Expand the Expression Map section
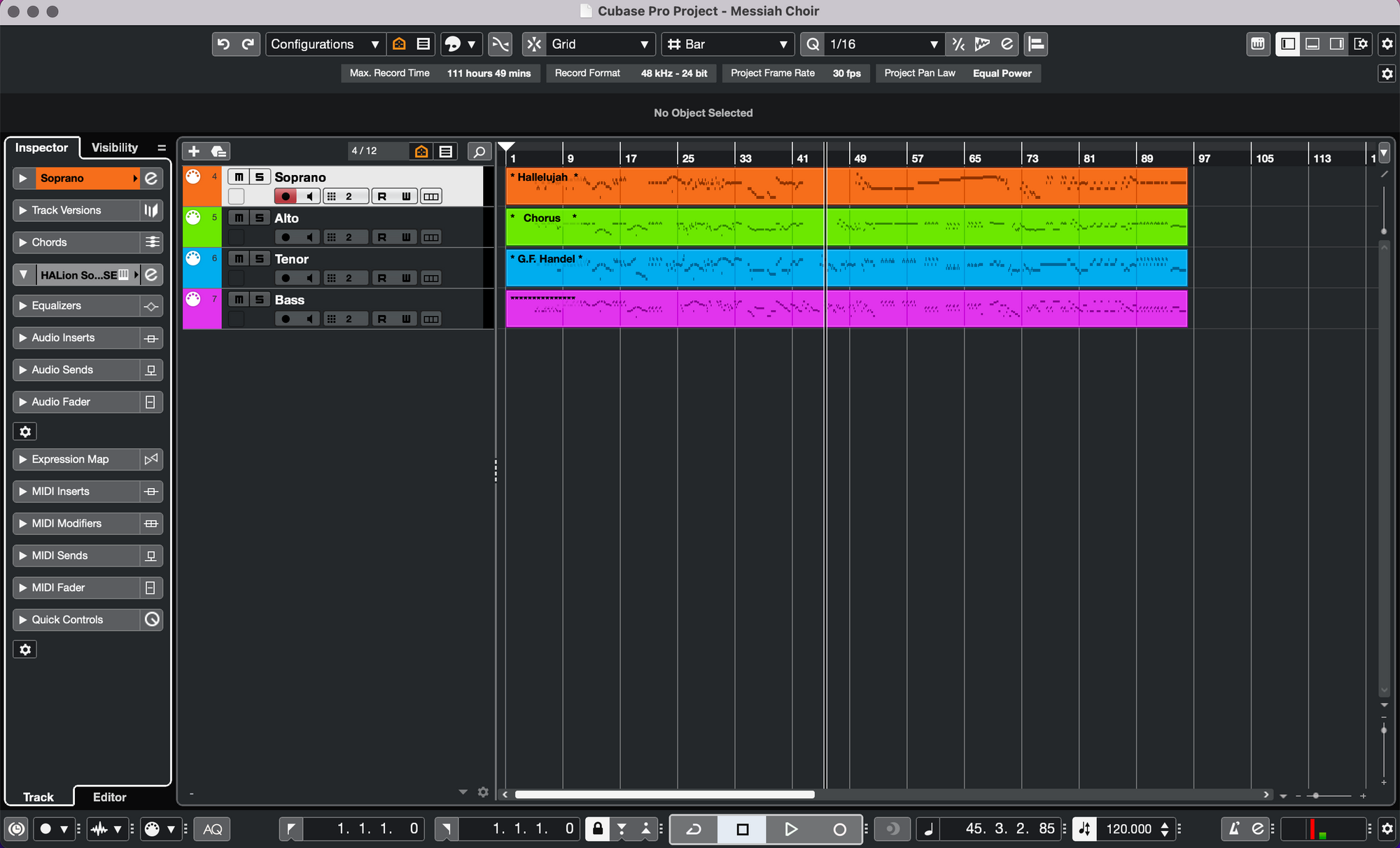Screen dimensions: 1400x848 77,459
